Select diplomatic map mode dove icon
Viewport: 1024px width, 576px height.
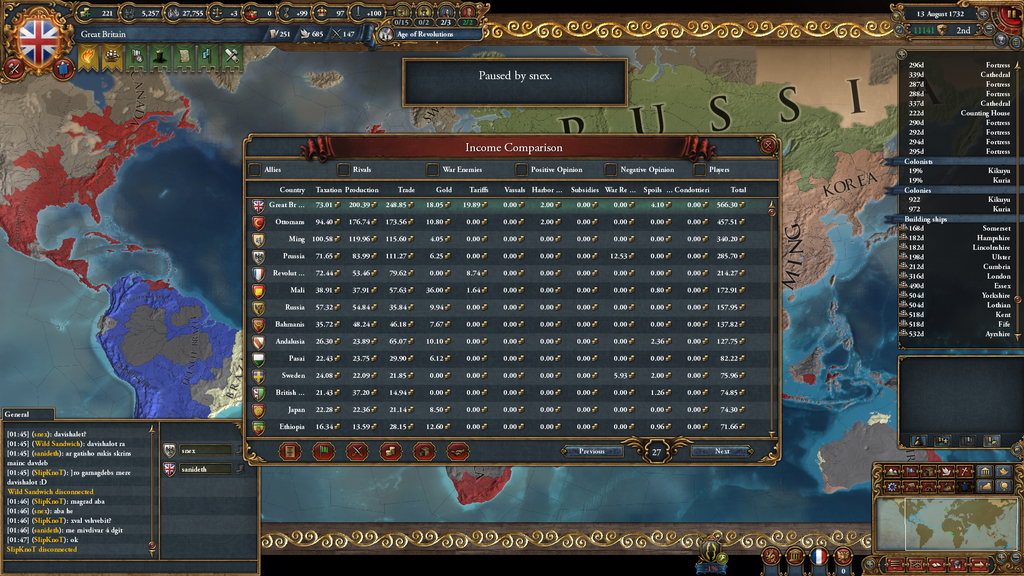[x=946, y=472]
